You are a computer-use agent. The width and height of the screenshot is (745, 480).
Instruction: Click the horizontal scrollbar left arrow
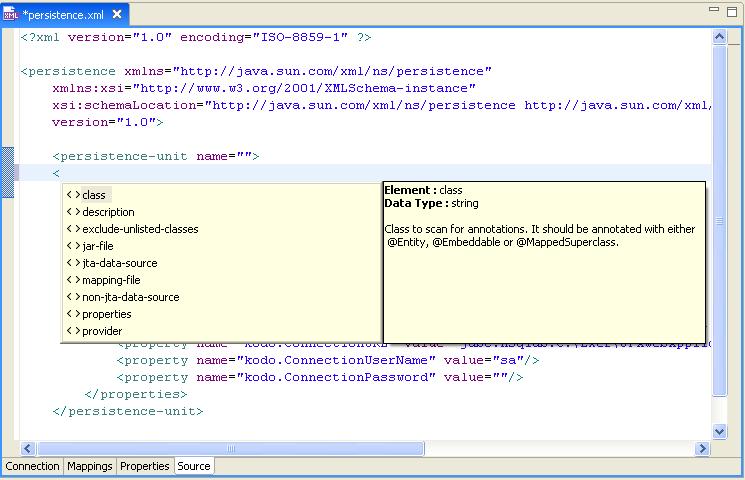click(28, 448)
